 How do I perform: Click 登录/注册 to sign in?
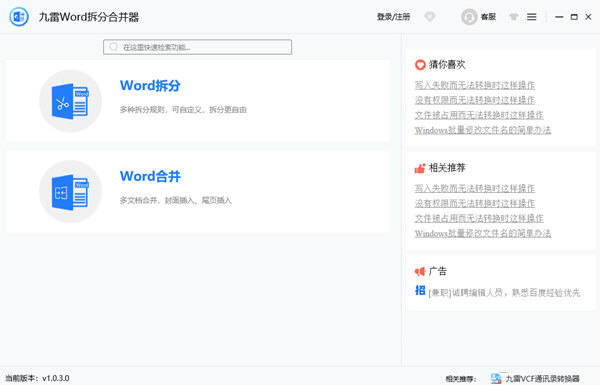393,17
